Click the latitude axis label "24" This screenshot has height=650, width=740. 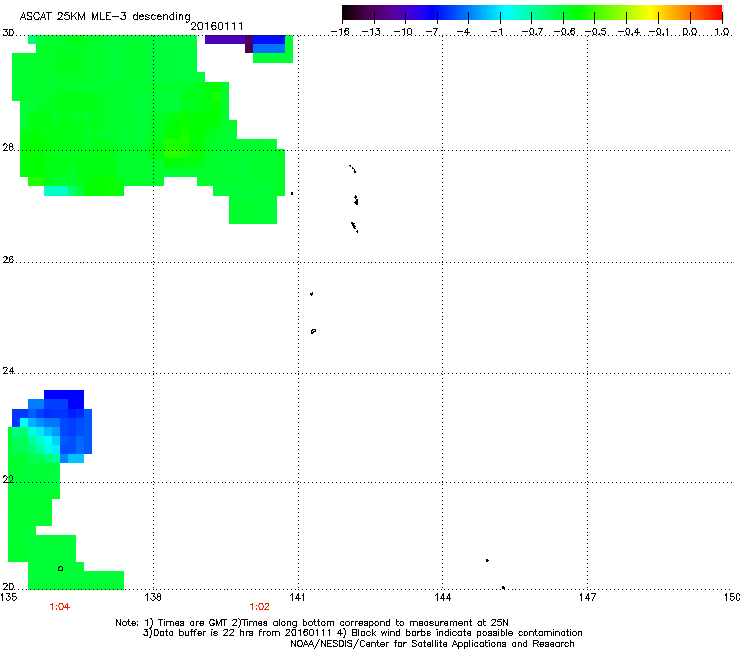click(x=8, y=371)
